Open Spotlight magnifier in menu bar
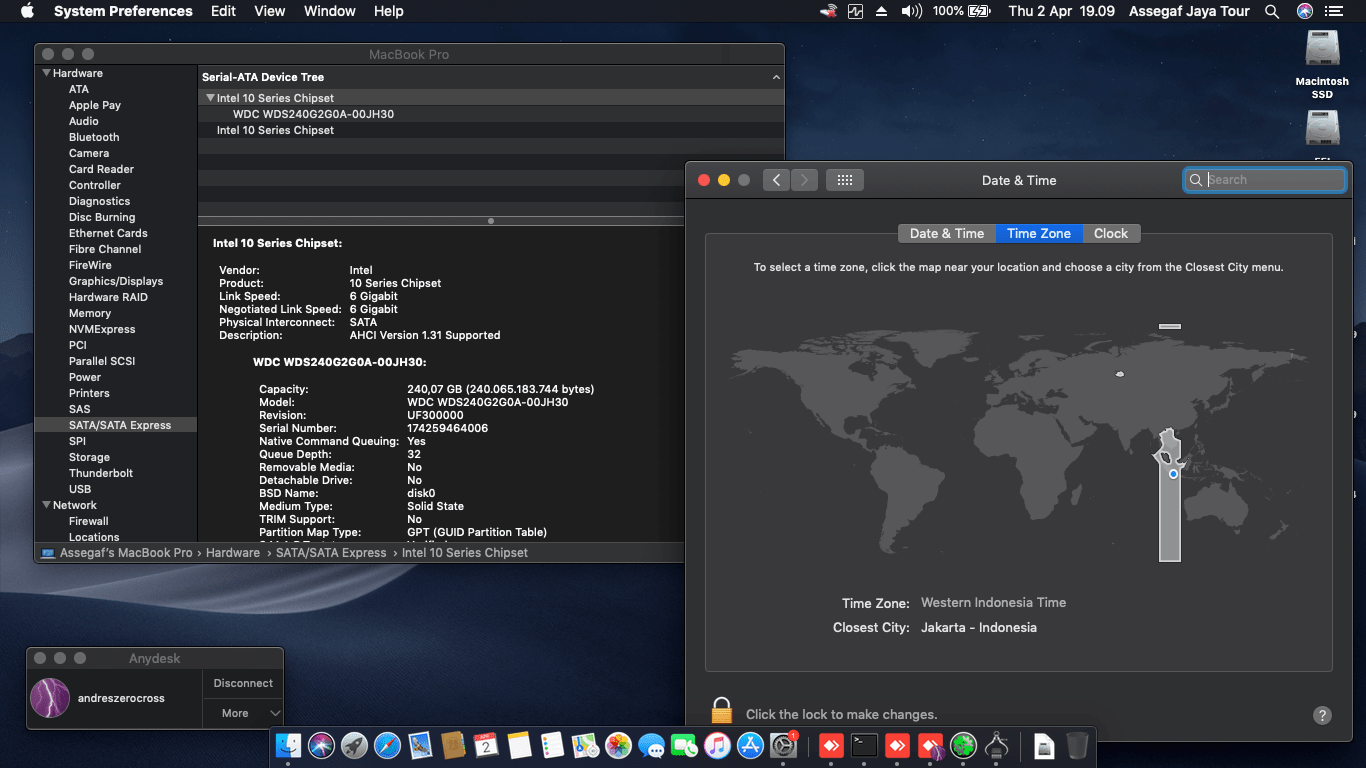 click(1272, 11)
